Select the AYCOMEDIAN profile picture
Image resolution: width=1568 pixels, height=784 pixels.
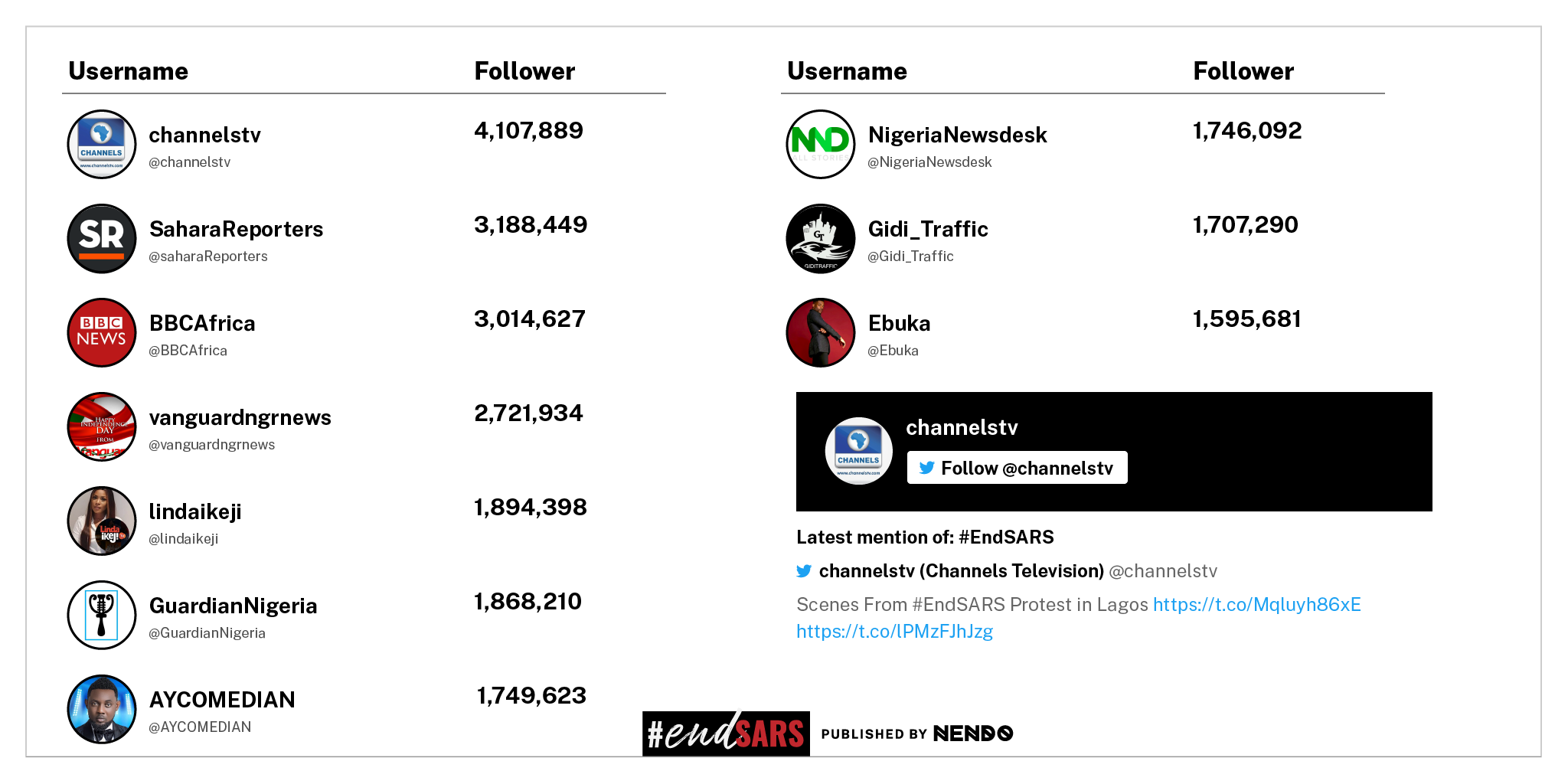click(x=102, y=709)
